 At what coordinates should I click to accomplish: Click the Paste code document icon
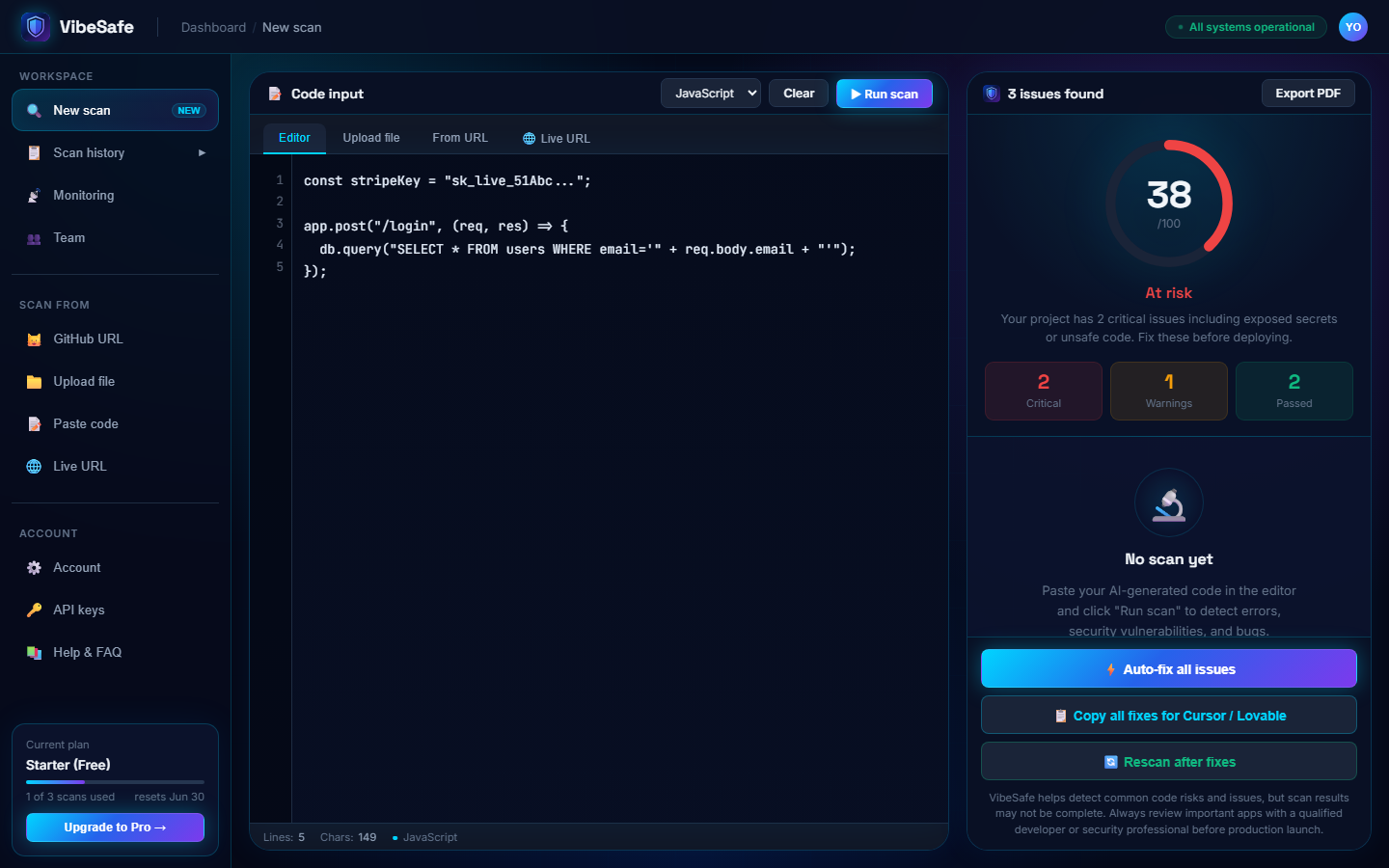tap(34, 424)
